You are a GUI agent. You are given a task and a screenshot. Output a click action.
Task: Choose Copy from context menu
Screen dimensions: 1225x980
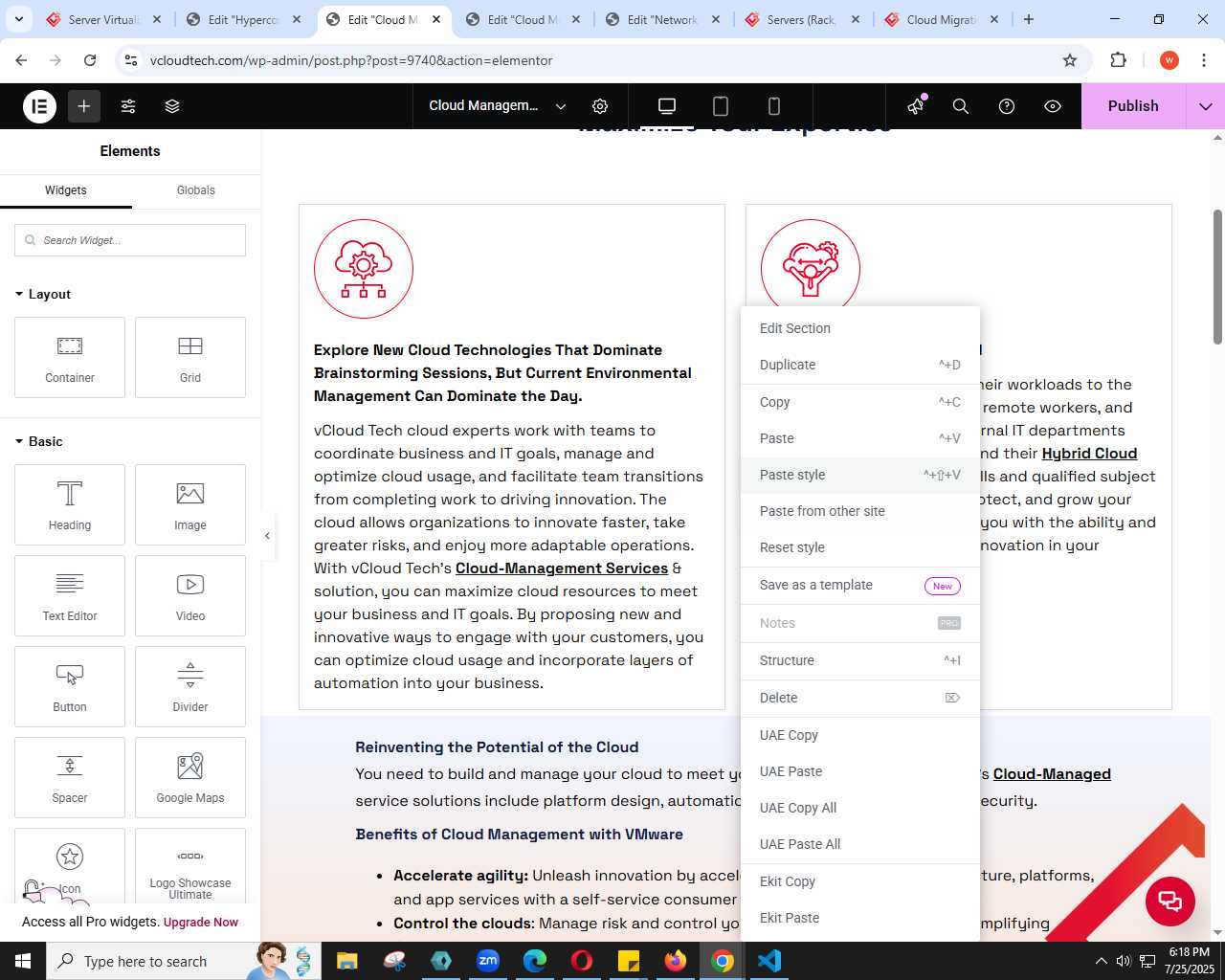pyautogui.click(x=860, y=402)
